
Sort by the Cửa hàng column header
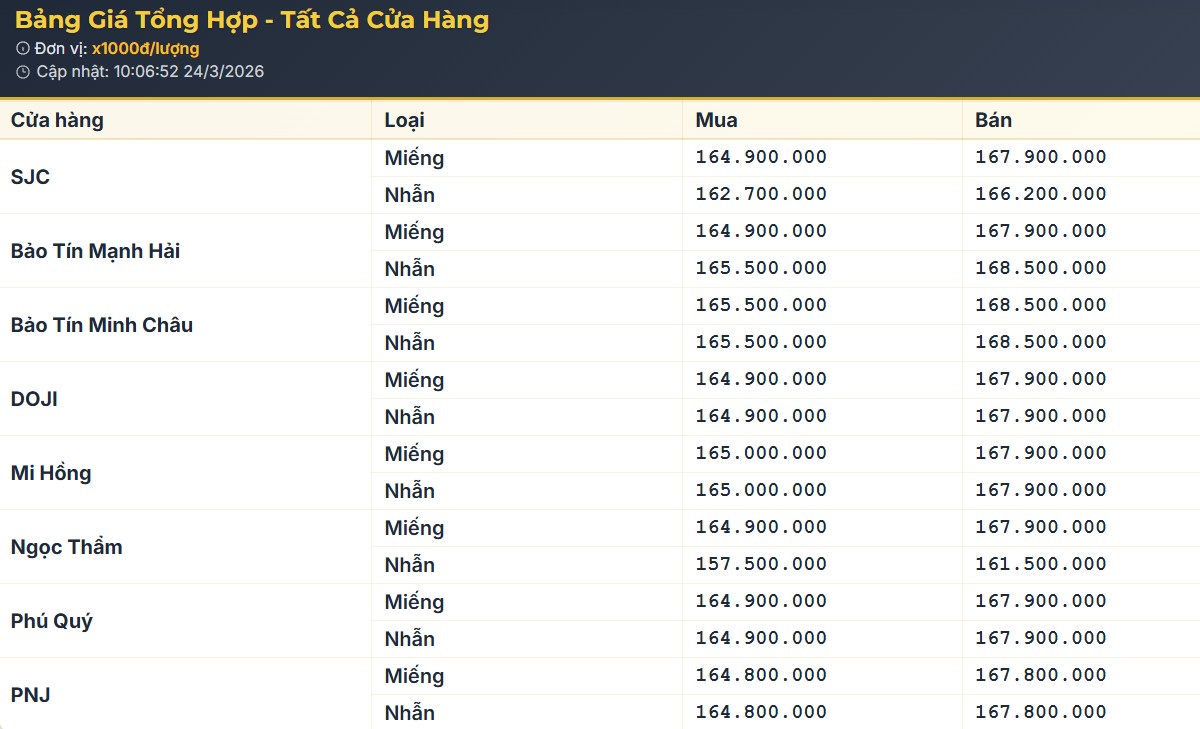point(57,120)
